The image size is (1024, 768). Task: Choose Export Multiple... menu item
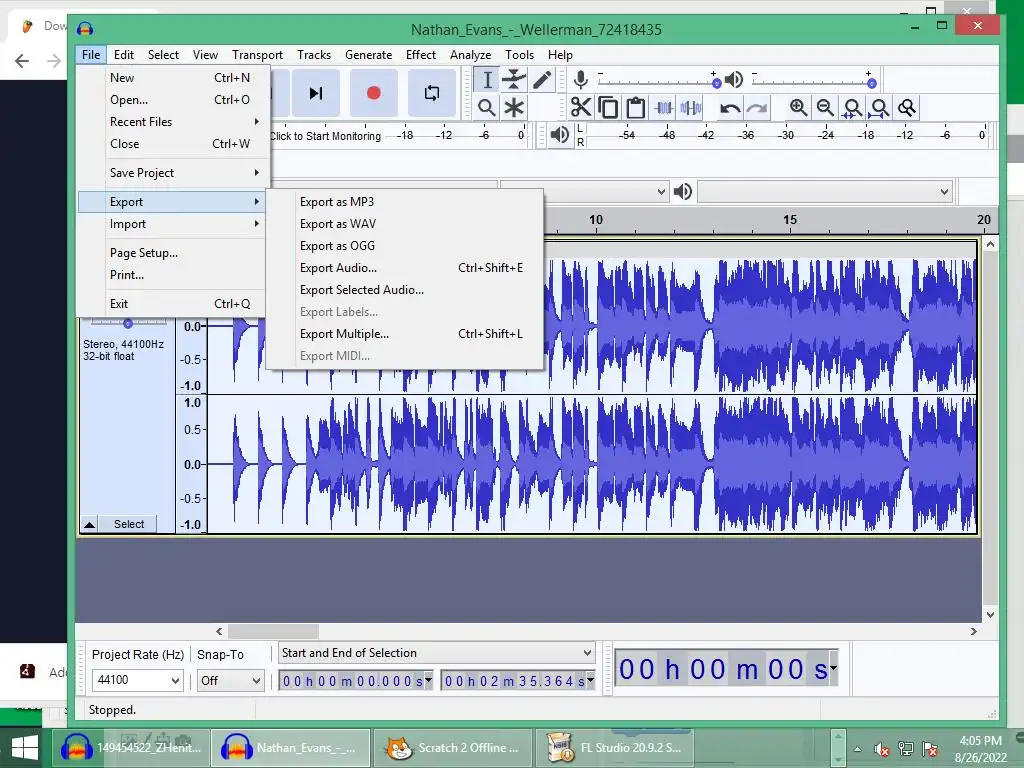404,334
